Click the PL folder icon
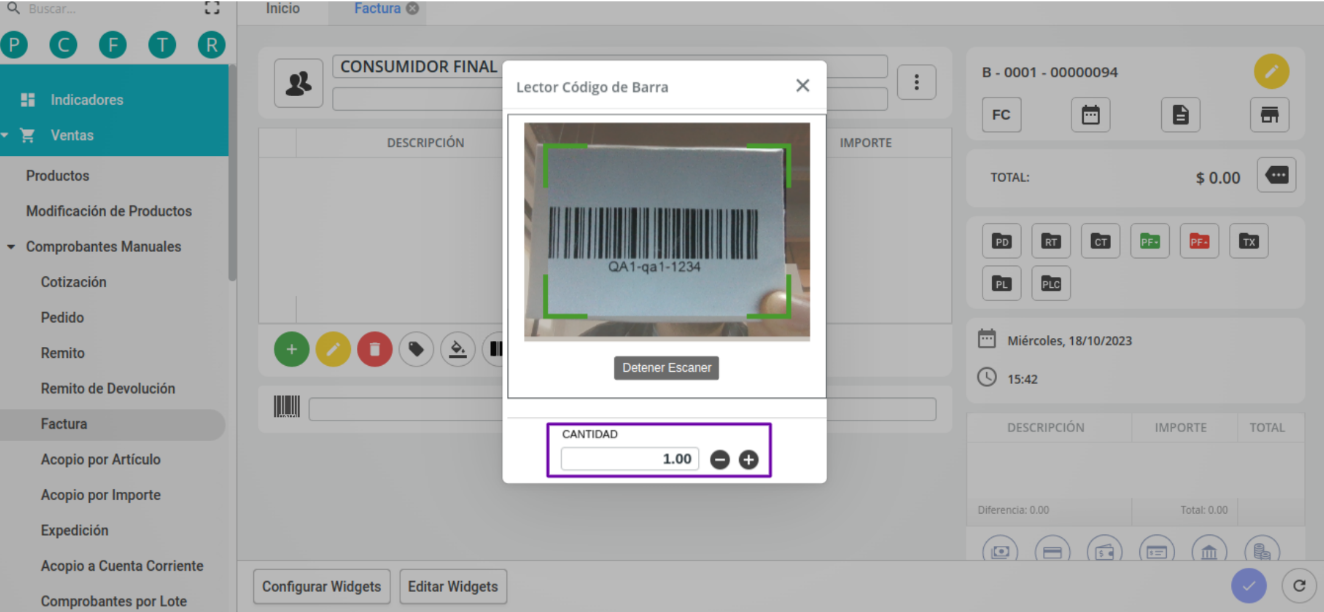Viewport: 1324px width, 612px height. tap(1001, 284)
